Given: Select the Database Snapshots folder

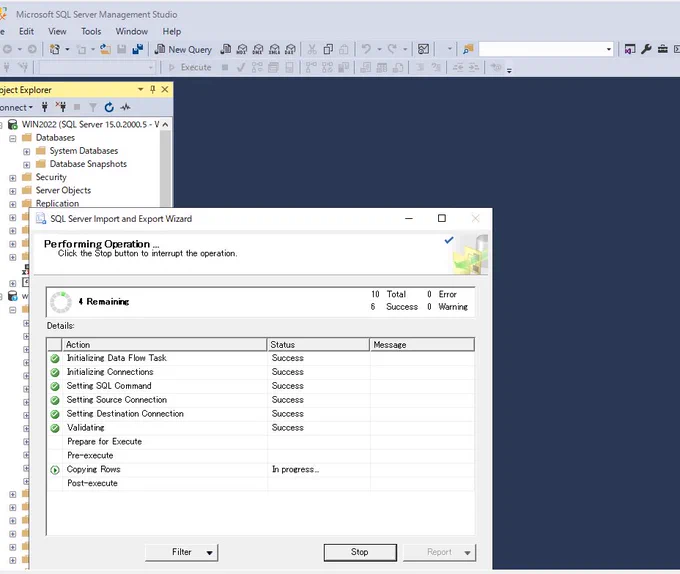Looking at the screenshot, I should (88, 164).
